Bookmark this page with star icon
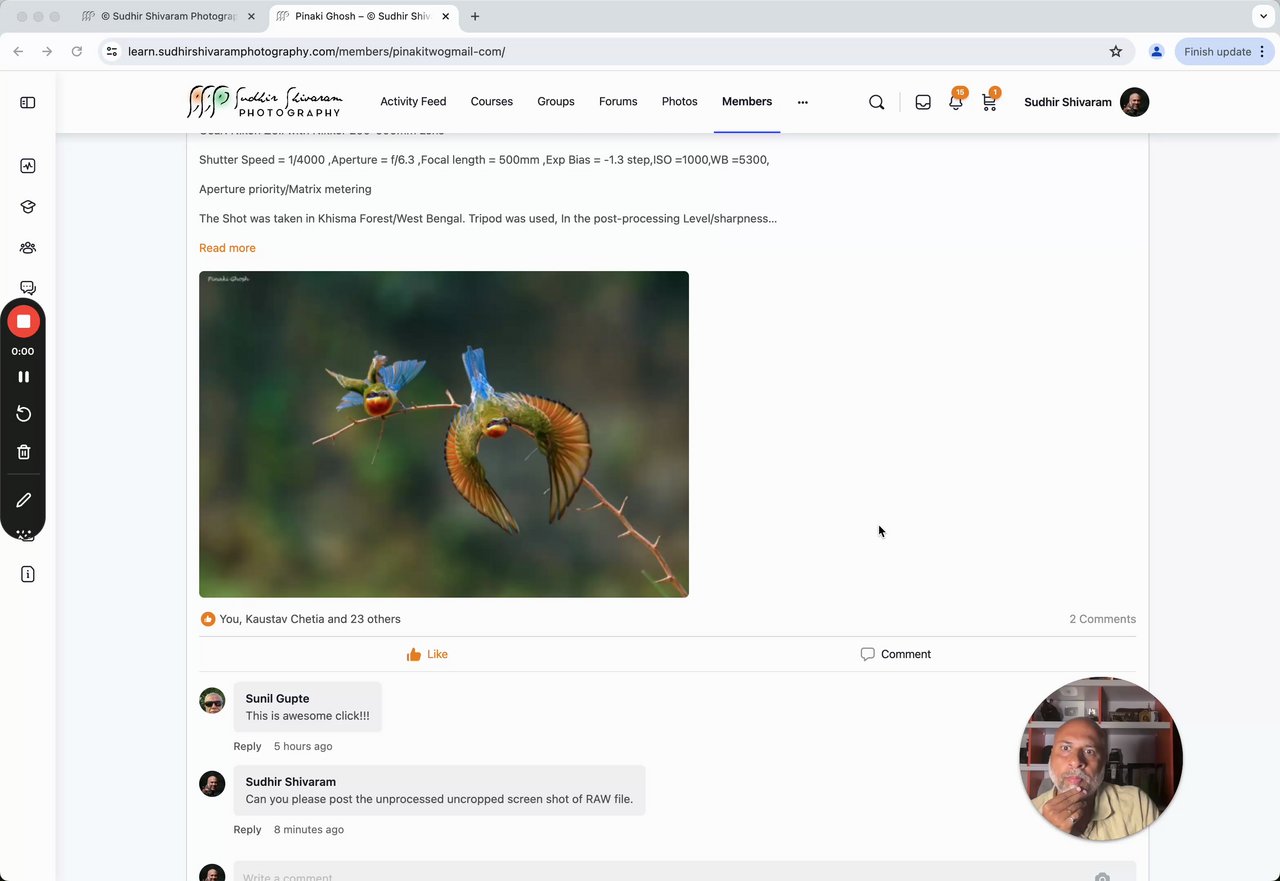1280x881 pixels. (1116, 51)
